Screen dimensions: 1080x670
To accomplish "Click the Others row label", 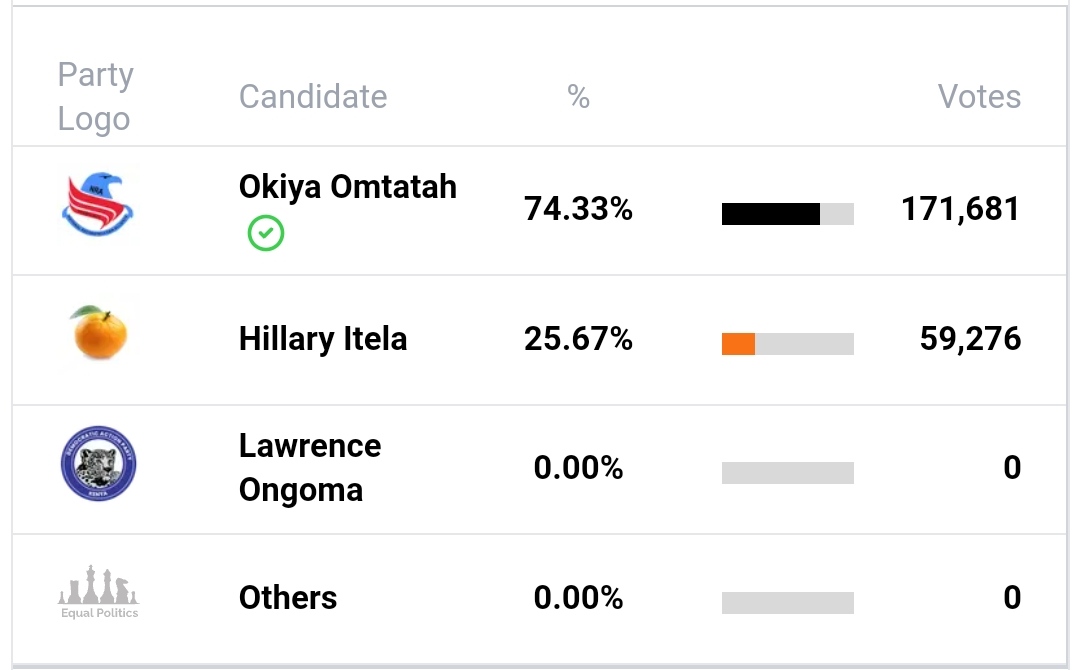I will tap(287, 598).
